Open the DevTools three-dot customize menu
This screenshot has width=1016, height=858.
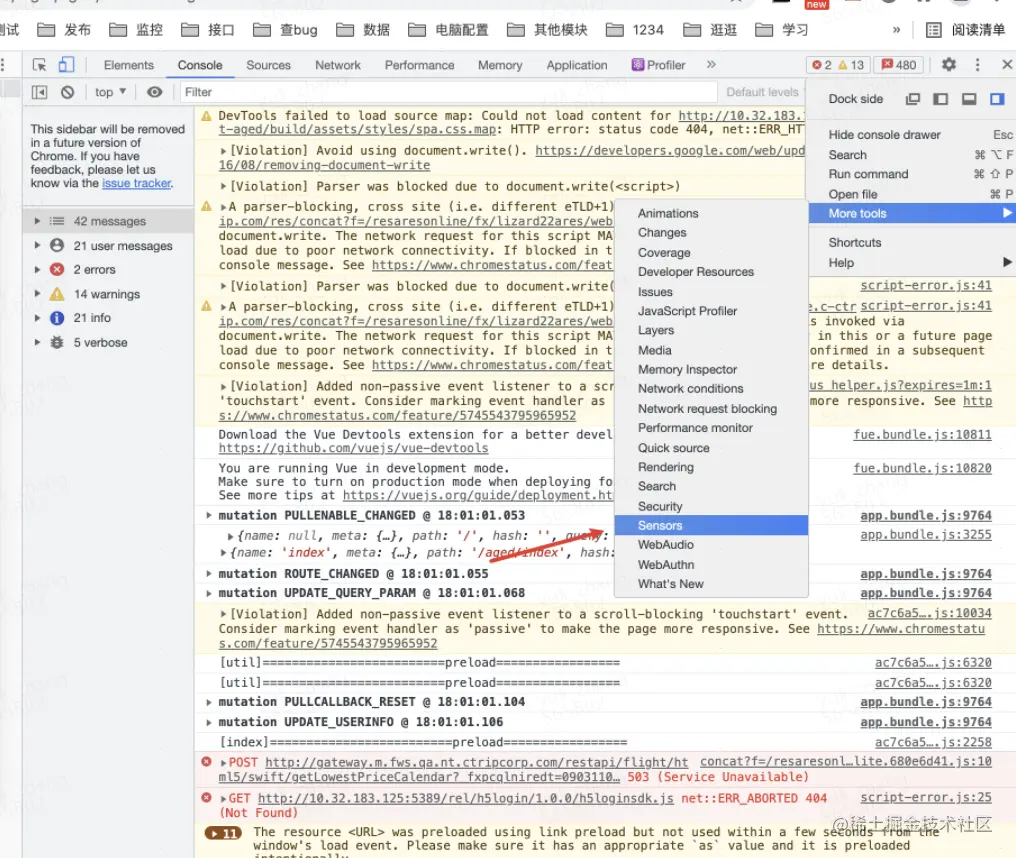pos(978,65)
